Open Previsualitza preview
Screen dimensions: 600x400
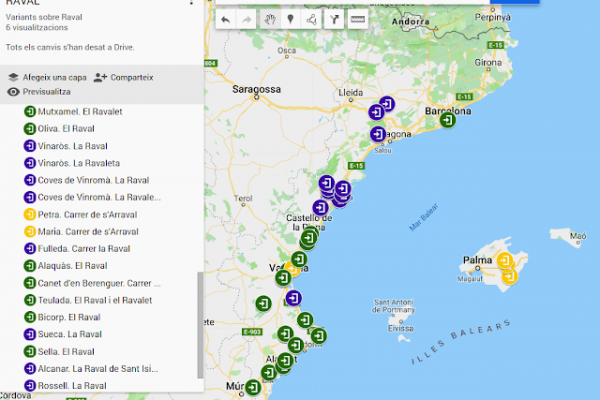pos(39,92)
